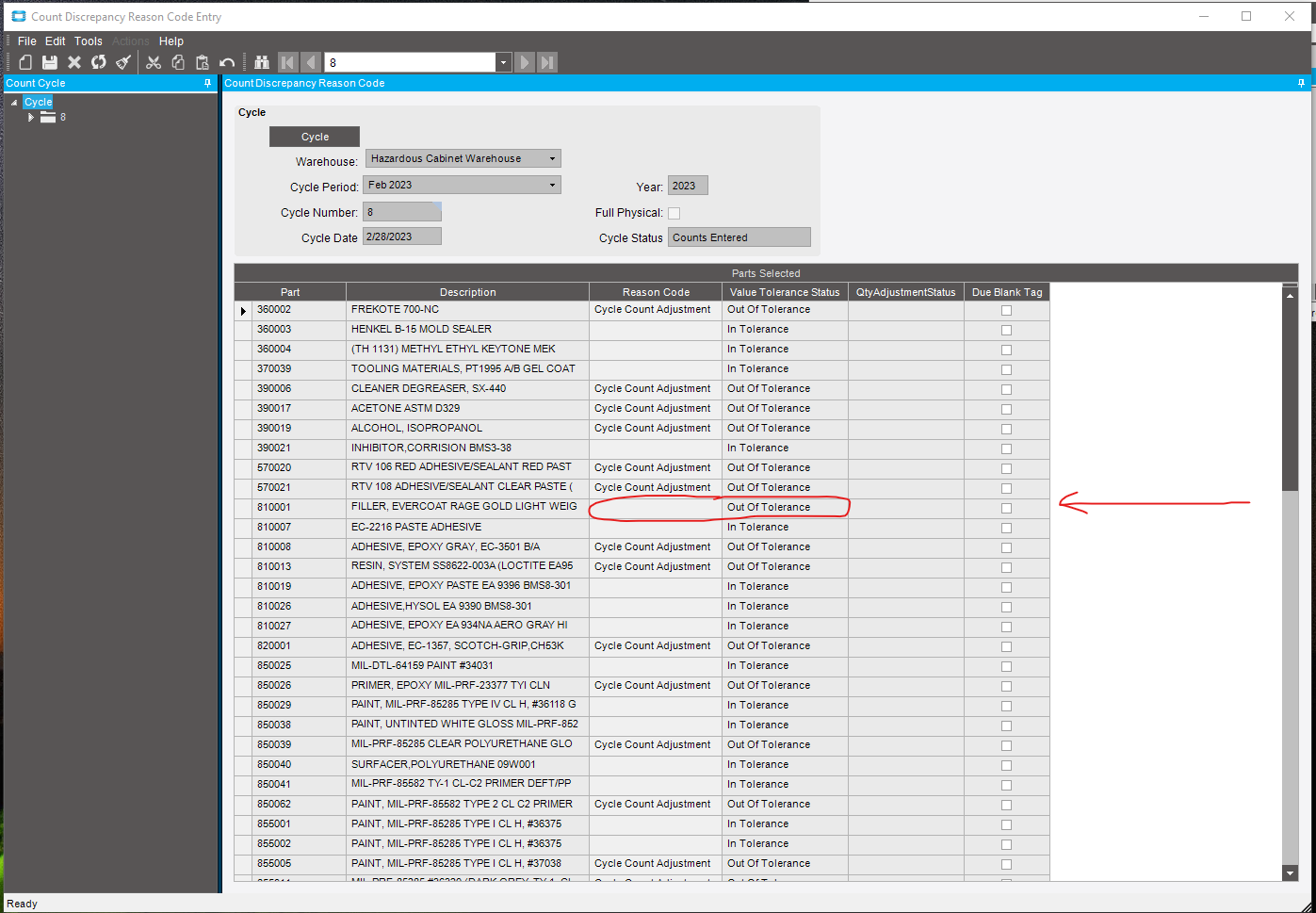Go to next record arrow icon
The image size is (1316, 913).
(525, 62)
